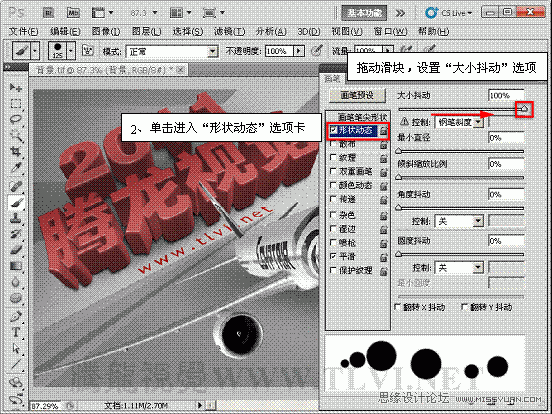
Task: Open the 不透明度 slider popup arrow
Action: [299, 51]
